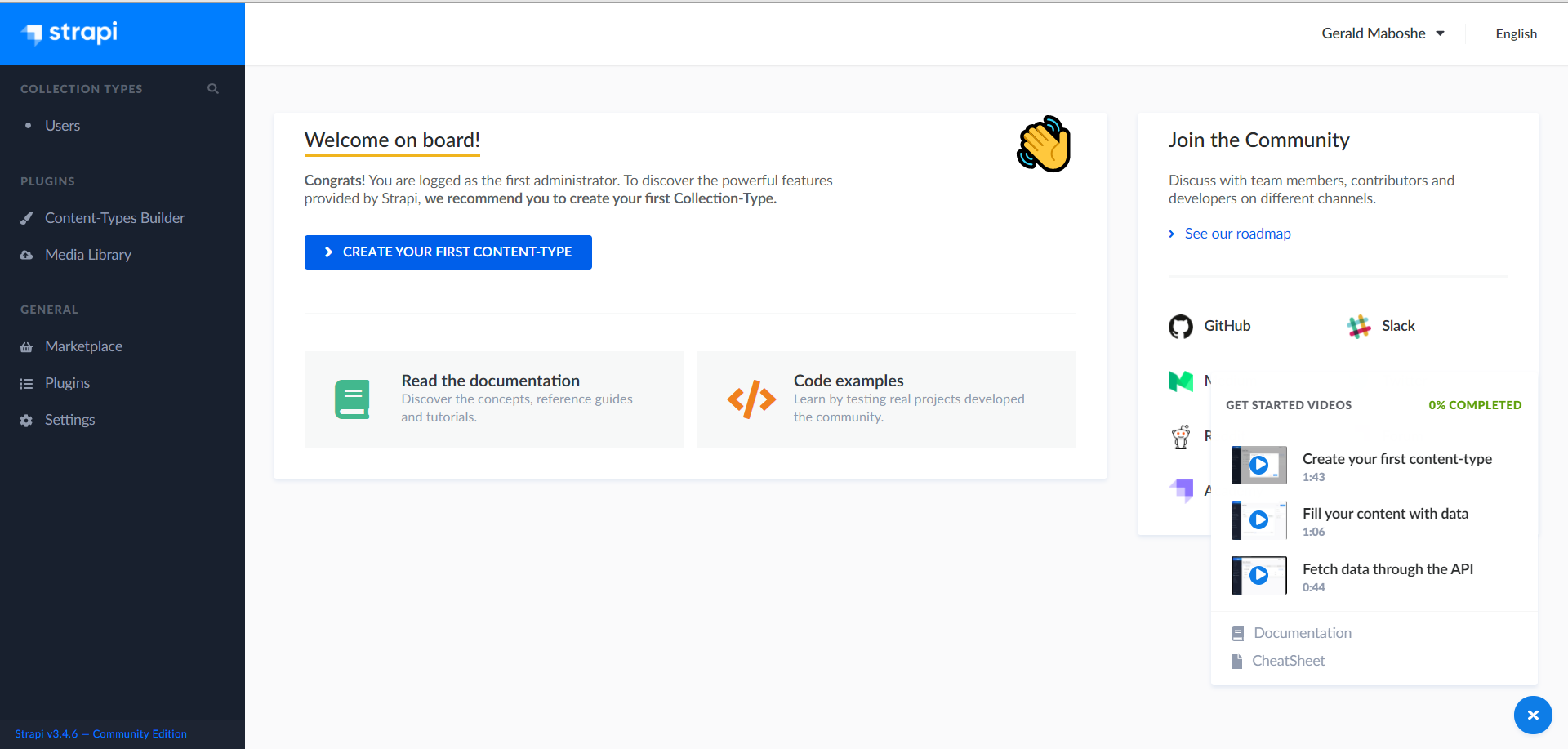The image size is (1568, 749).
Task: Expand Gerald Maboshe user dropdown
Action: [1383, 33]
